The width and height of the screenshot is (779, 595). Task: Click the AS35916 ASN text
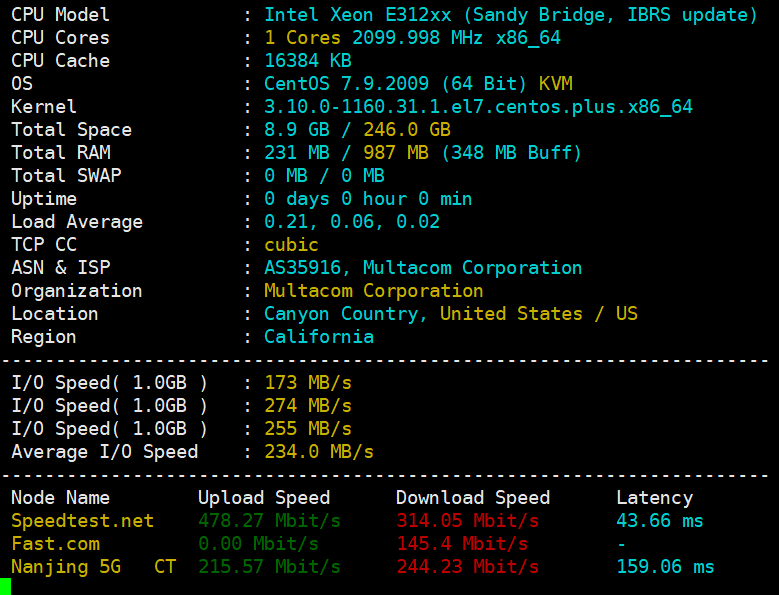tap(307, 268)
